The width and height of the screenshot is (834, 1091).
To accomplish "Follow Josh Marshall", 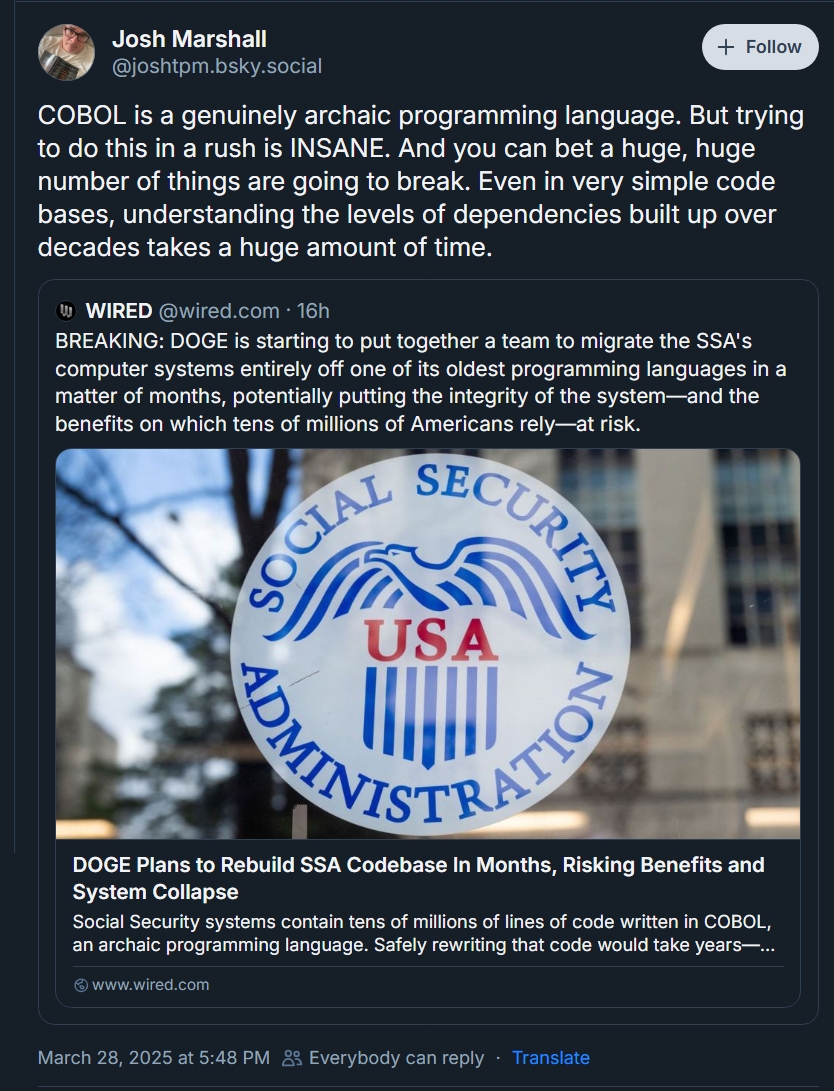I will click(x=760, y=47).
